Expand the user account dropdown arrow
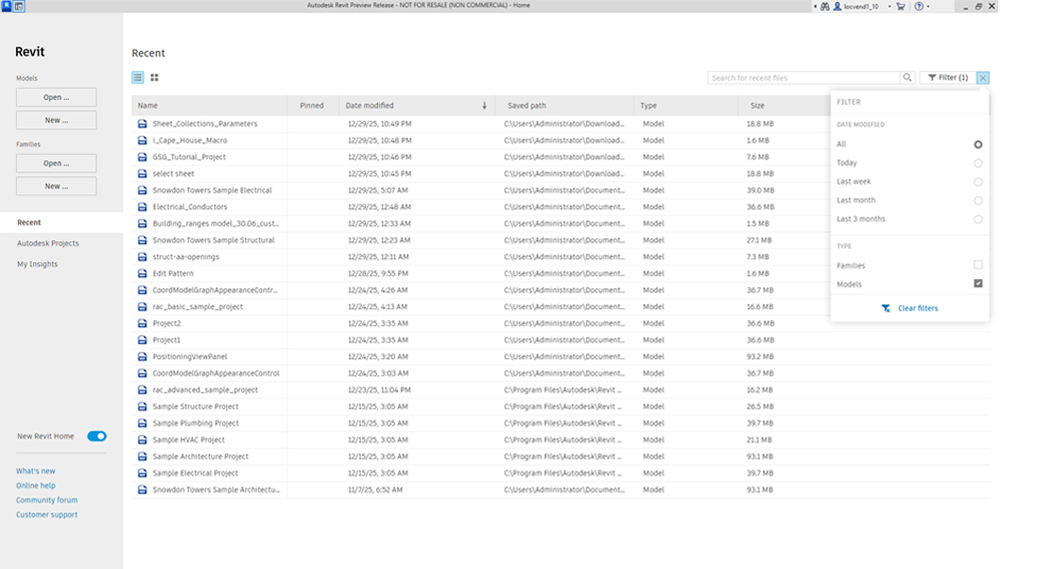Viewport: 1058px width, 569px height. 889,6
